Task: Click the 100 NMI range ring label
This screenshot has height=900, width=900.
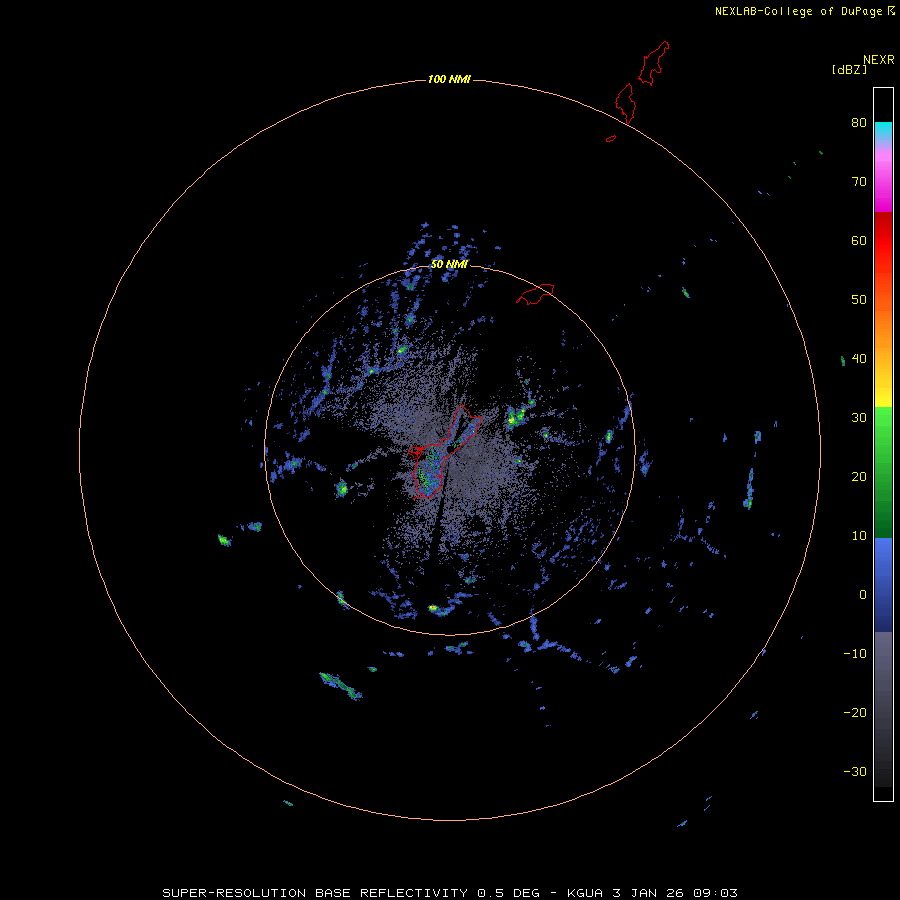Action: (x=449, y=79)
